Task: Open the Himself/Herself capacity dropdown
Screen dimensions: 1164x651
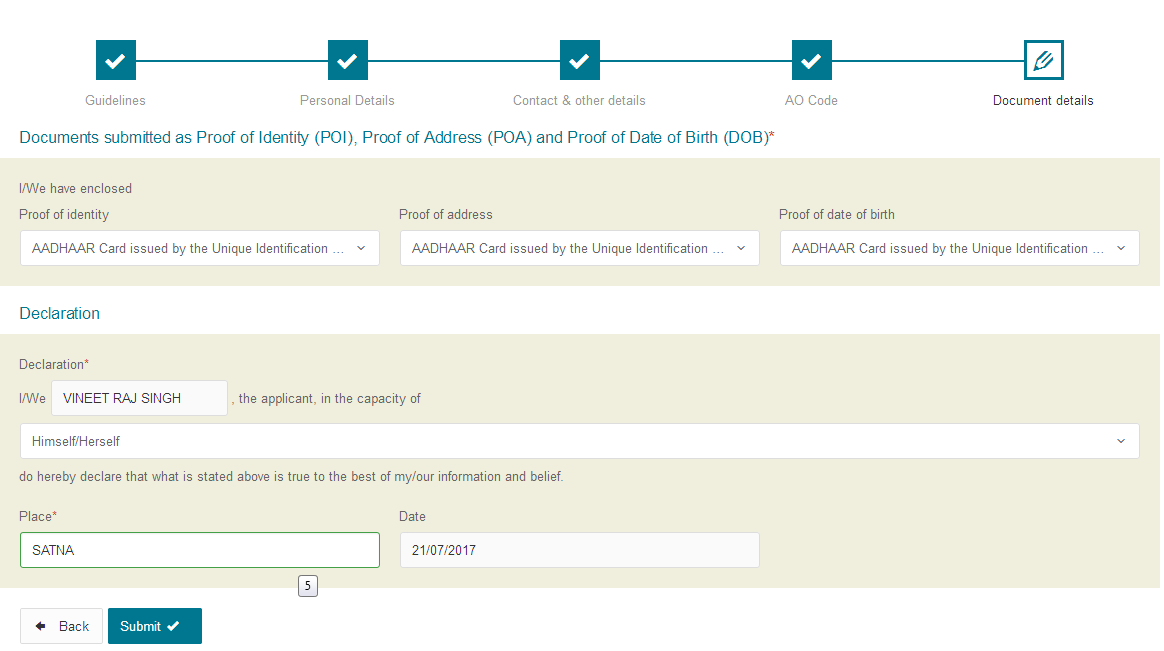Action: (x=579, y=441)
